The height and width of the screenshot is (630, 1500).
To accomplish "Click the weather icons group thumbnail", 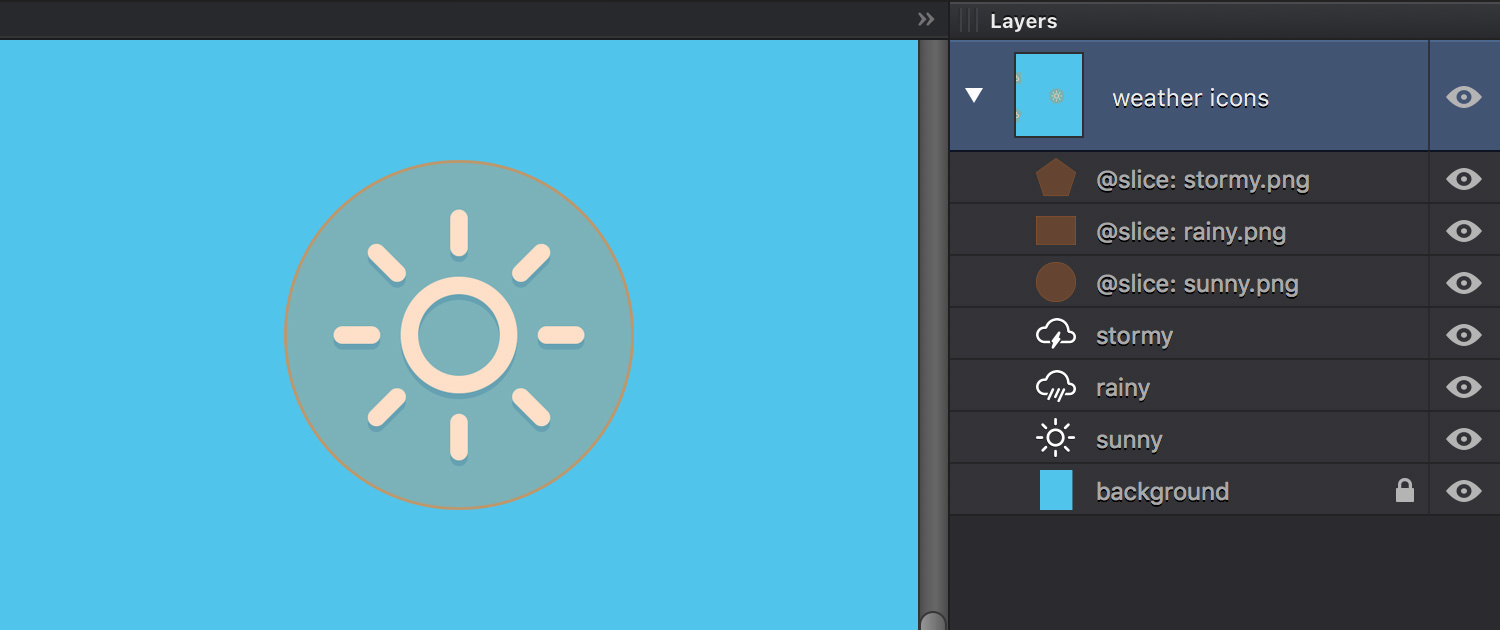I will [x=1049, y=95].
